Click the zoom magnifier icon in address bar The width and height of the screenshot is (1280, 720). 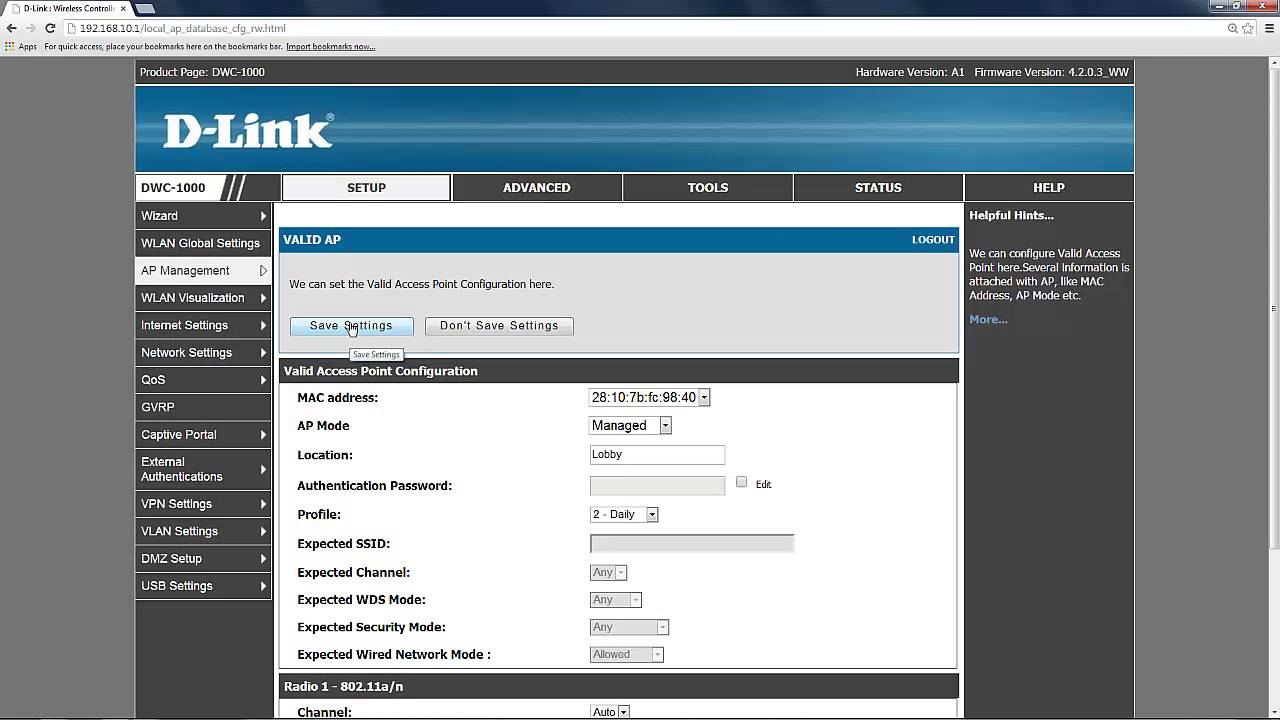click(x=1233, y=28)
